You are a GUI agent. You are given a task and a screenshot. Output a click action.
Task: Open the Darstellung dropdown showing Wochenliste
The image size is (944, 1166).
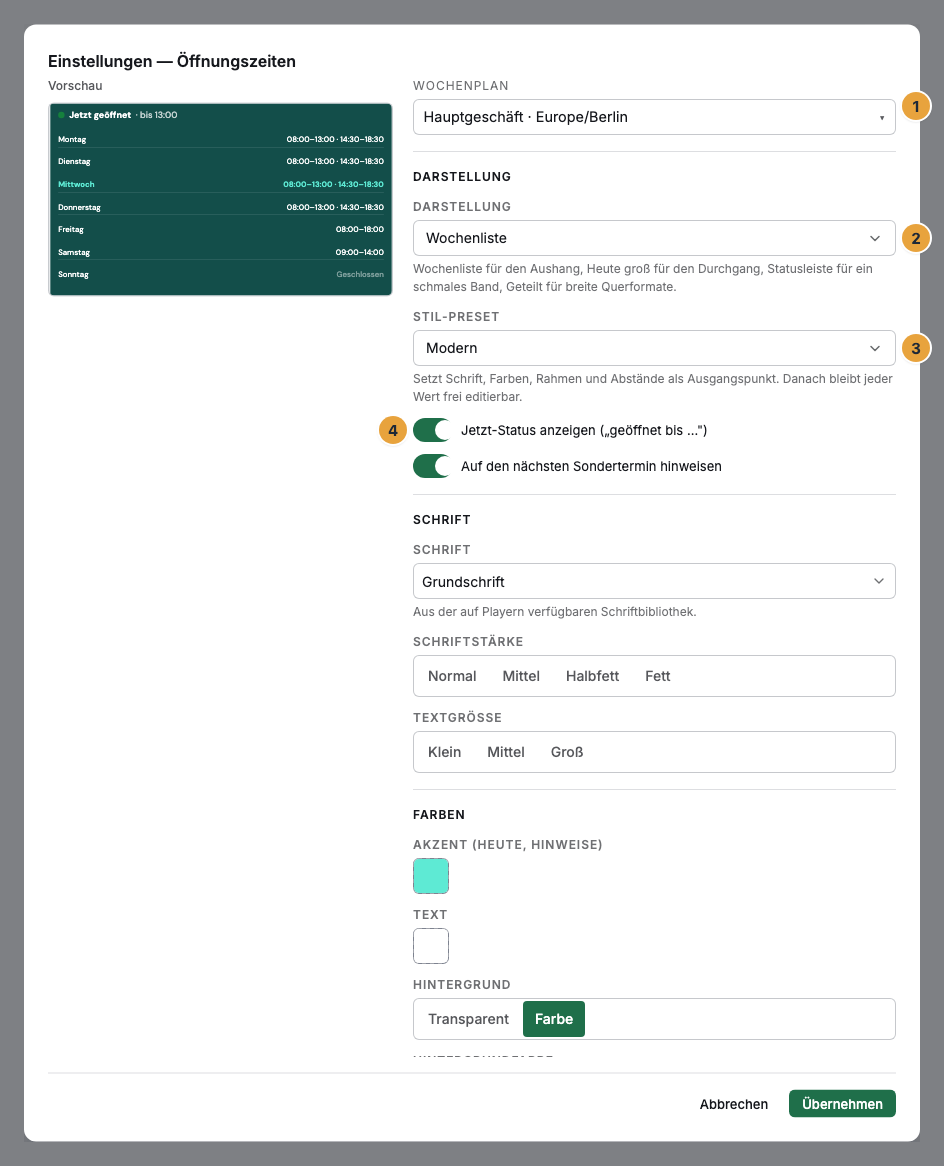[x=654, y=238]
